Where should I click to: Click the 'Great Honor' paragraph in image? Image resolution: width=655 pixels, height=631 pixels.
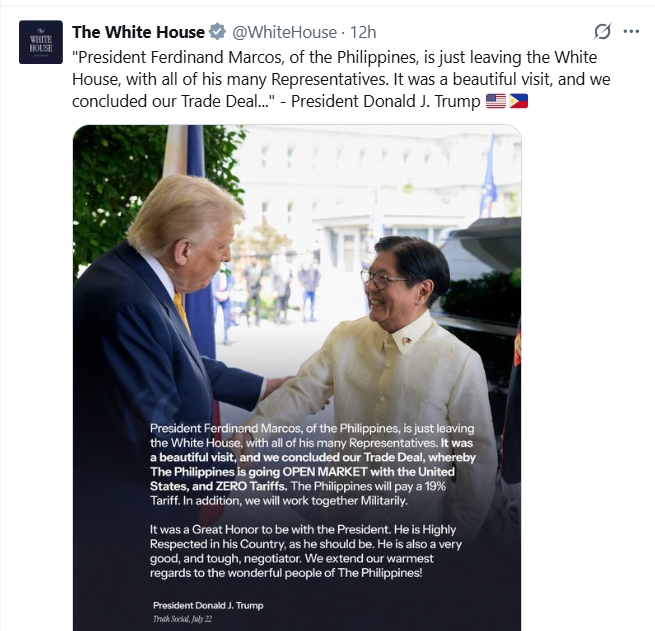click(x=306, y=551)
